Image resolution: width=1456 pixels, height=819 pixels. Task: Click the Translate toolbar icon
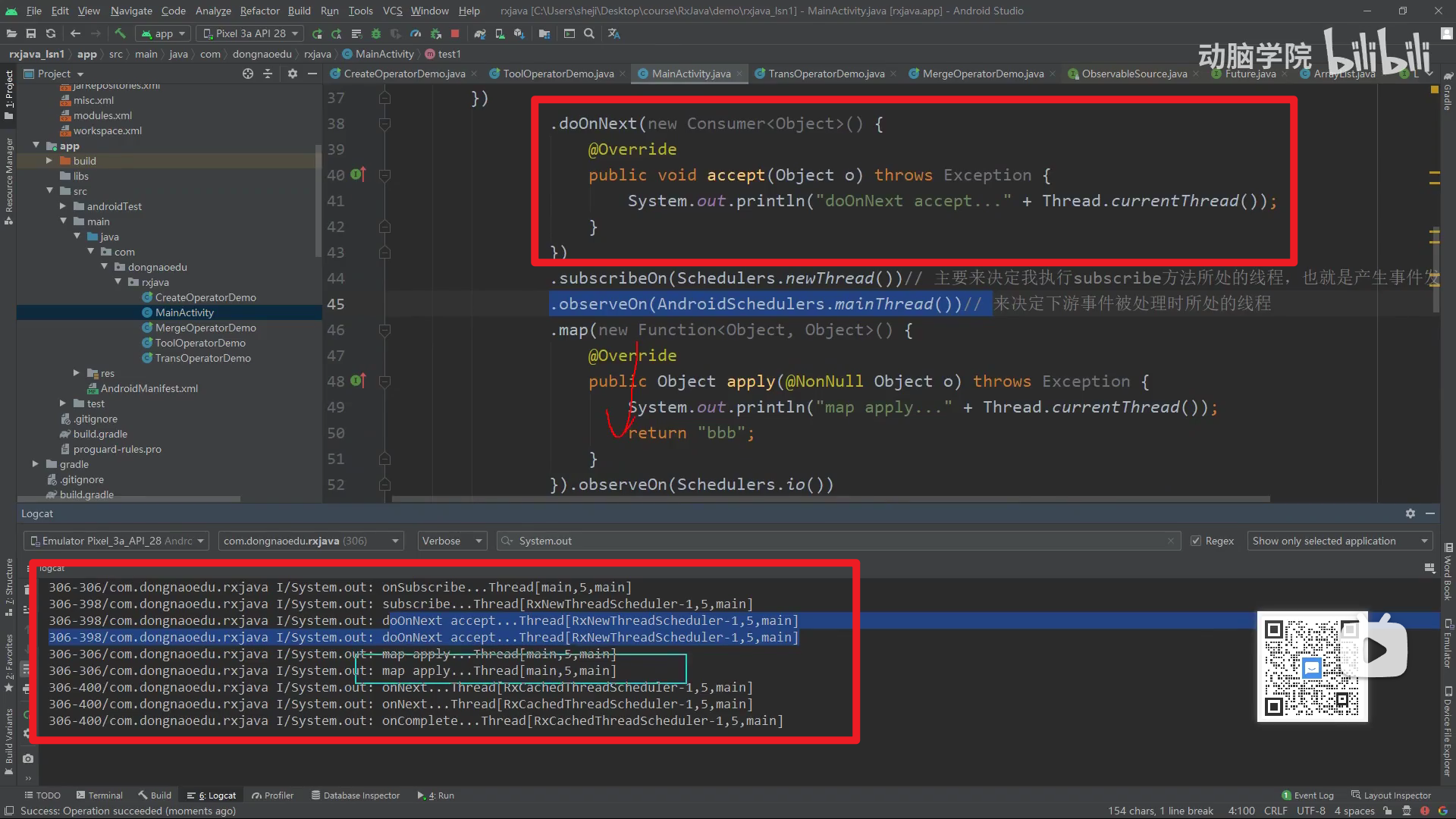tap(614, 33)
